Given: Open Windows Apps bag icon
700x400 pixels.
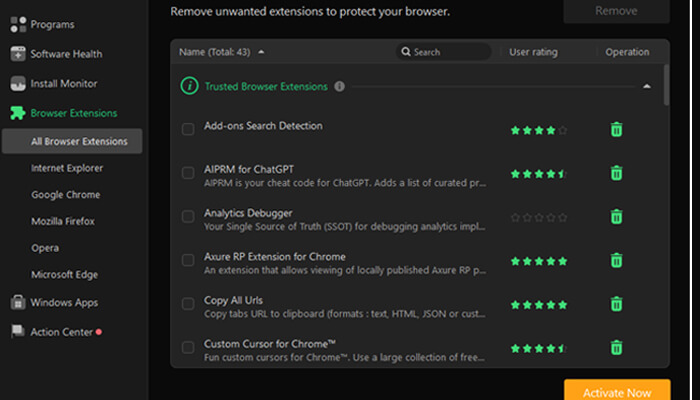Looking at the screenshot, I should pyautogui.click(x=18, y=302).
